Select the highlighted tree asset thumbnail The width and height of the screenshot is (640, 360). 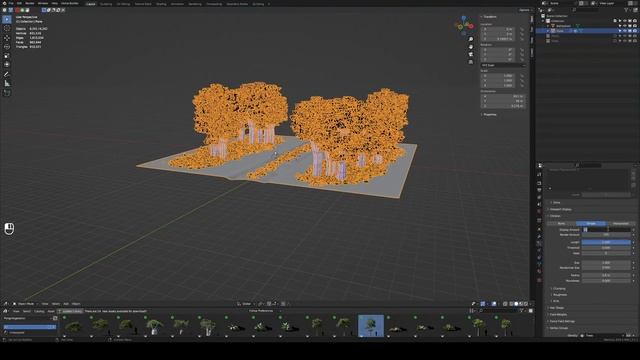tap(371, 325)
